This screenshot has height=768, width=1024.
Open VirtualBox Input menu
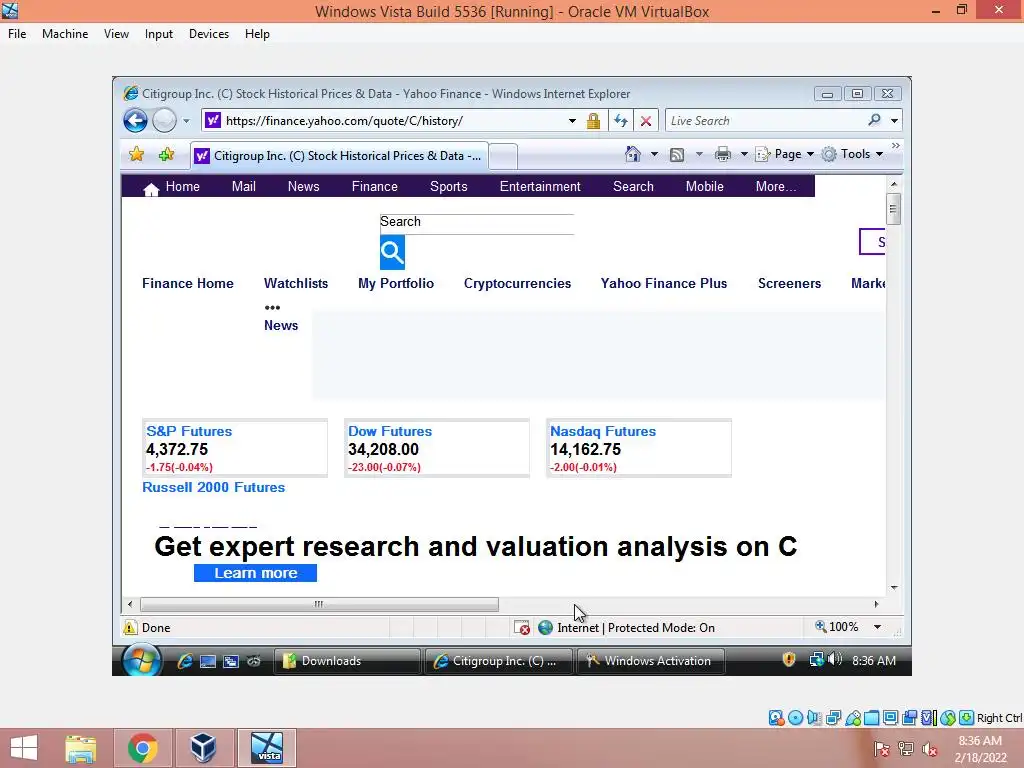pos(159,34)
